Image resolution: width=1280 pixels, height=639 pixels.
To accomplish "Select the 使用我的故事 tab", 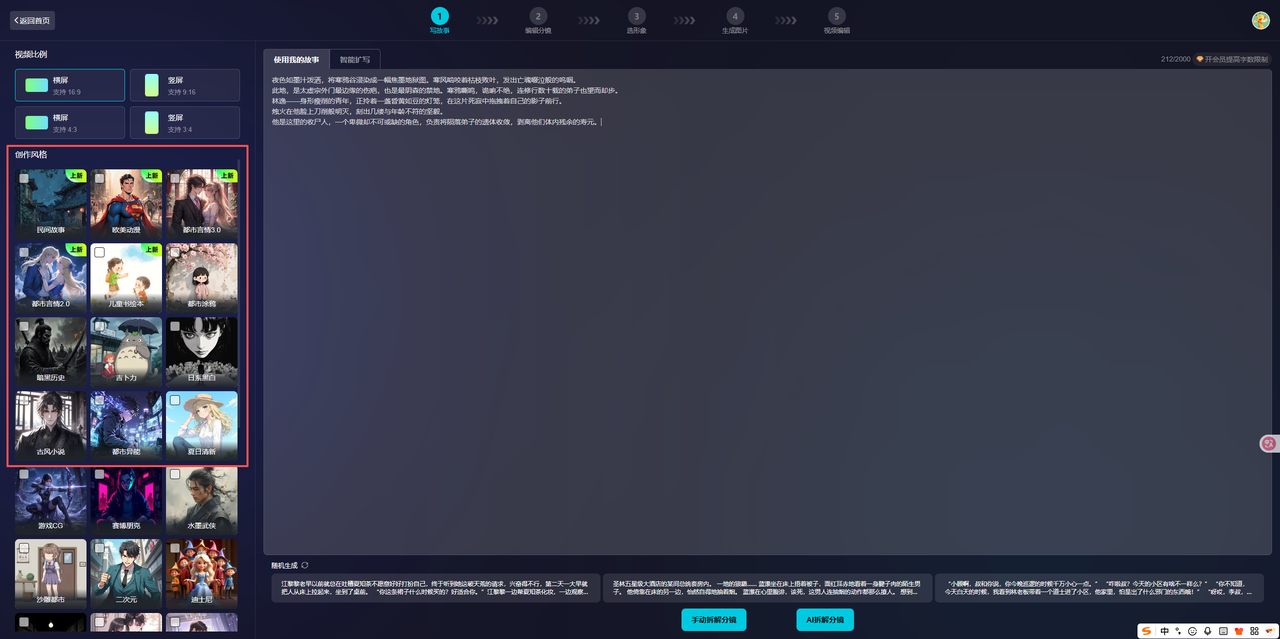I will (x=296, y=60).
